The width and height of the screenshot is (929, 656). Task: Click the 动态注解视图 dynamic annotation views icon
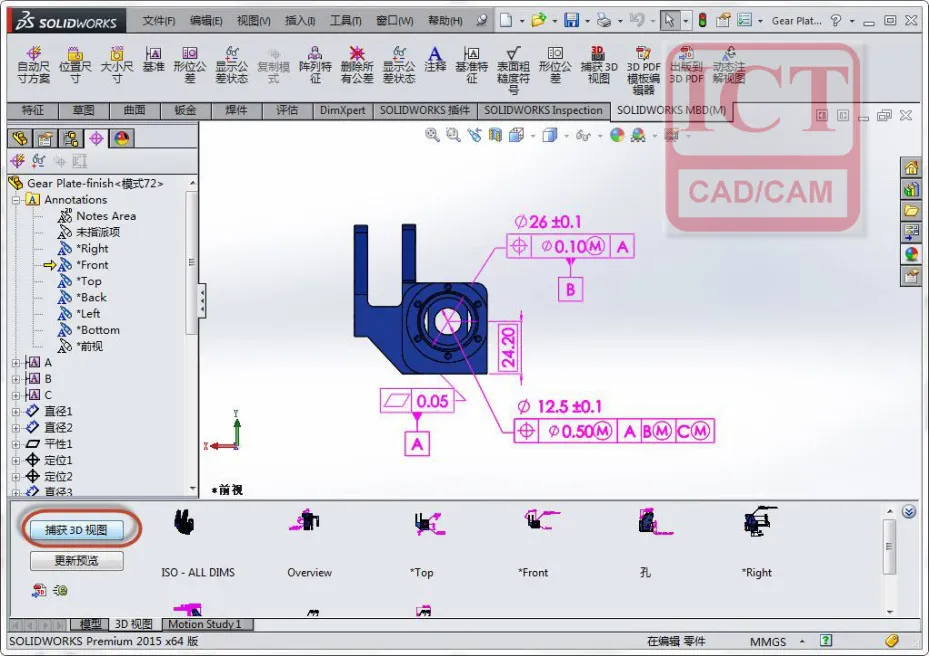(729, 65)
